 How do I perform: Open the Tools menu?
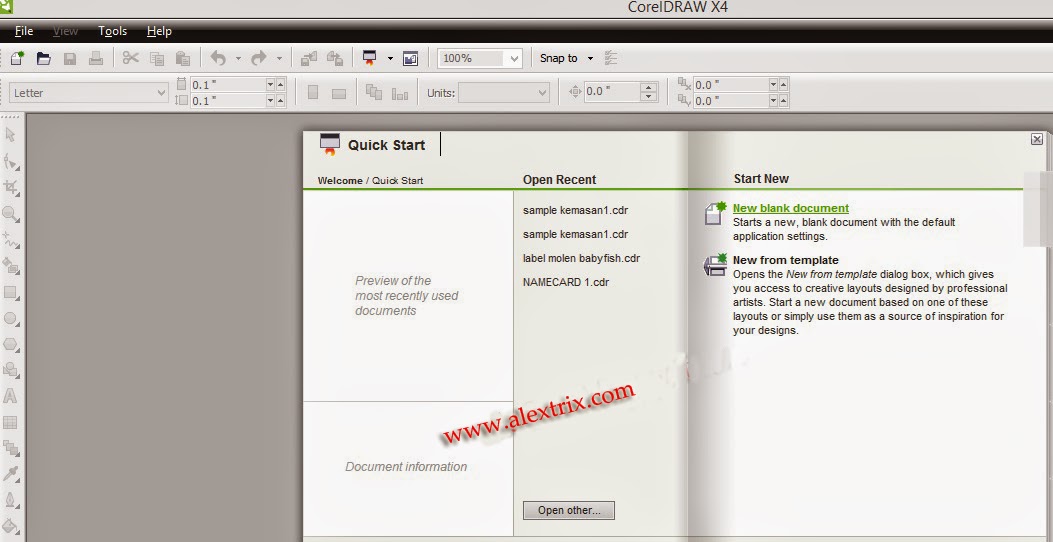(x=112, y=31)
